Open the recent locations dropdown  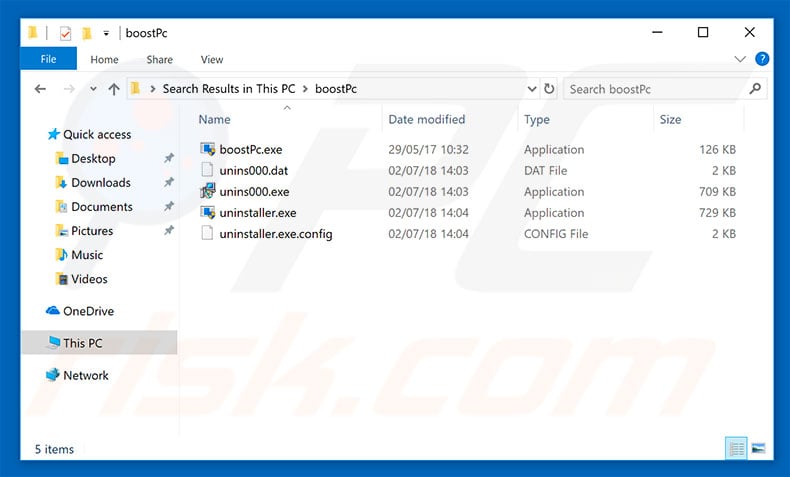coord(93,89)
